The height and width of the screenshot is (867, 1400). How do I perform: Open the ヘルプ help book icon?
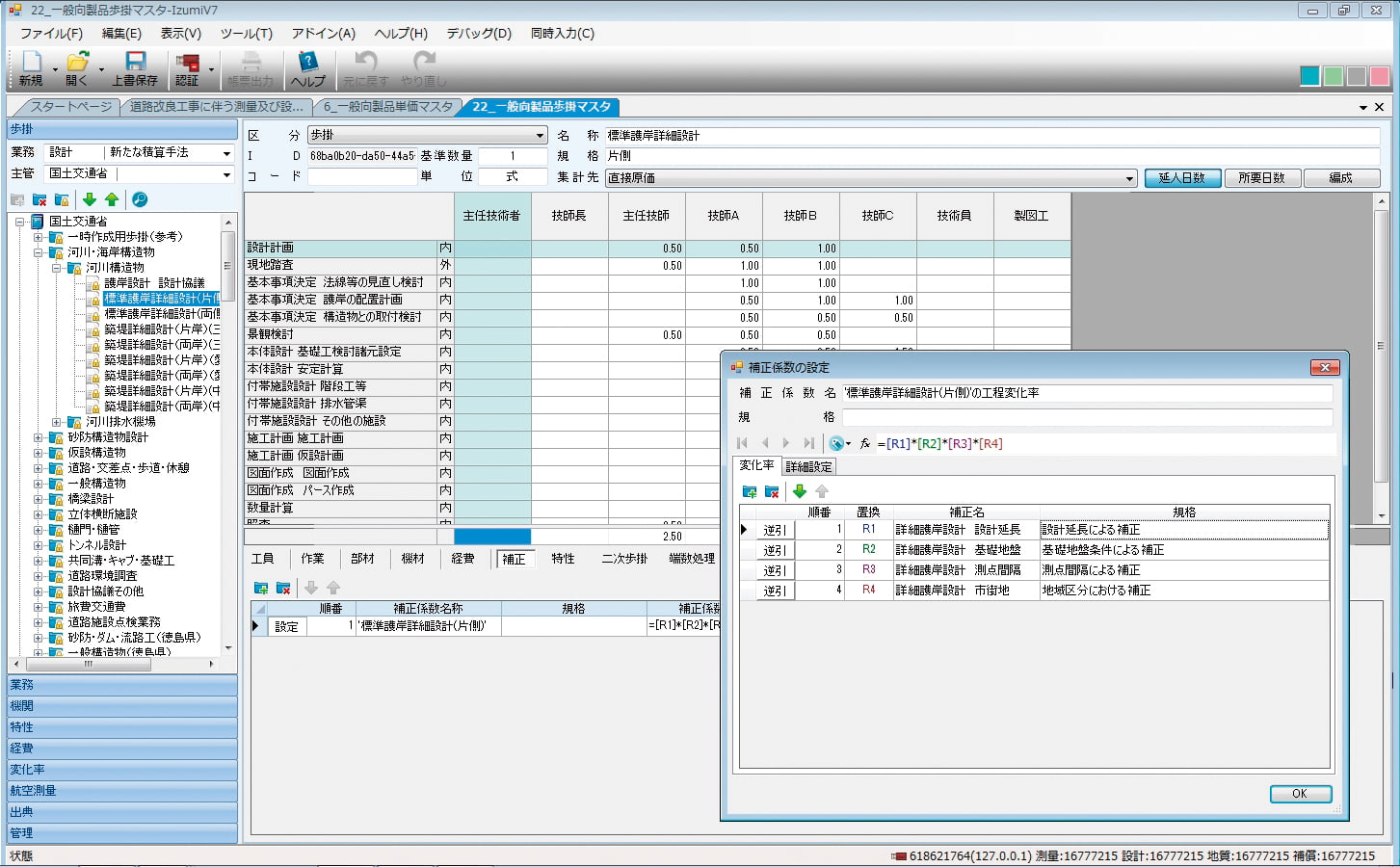307,64
